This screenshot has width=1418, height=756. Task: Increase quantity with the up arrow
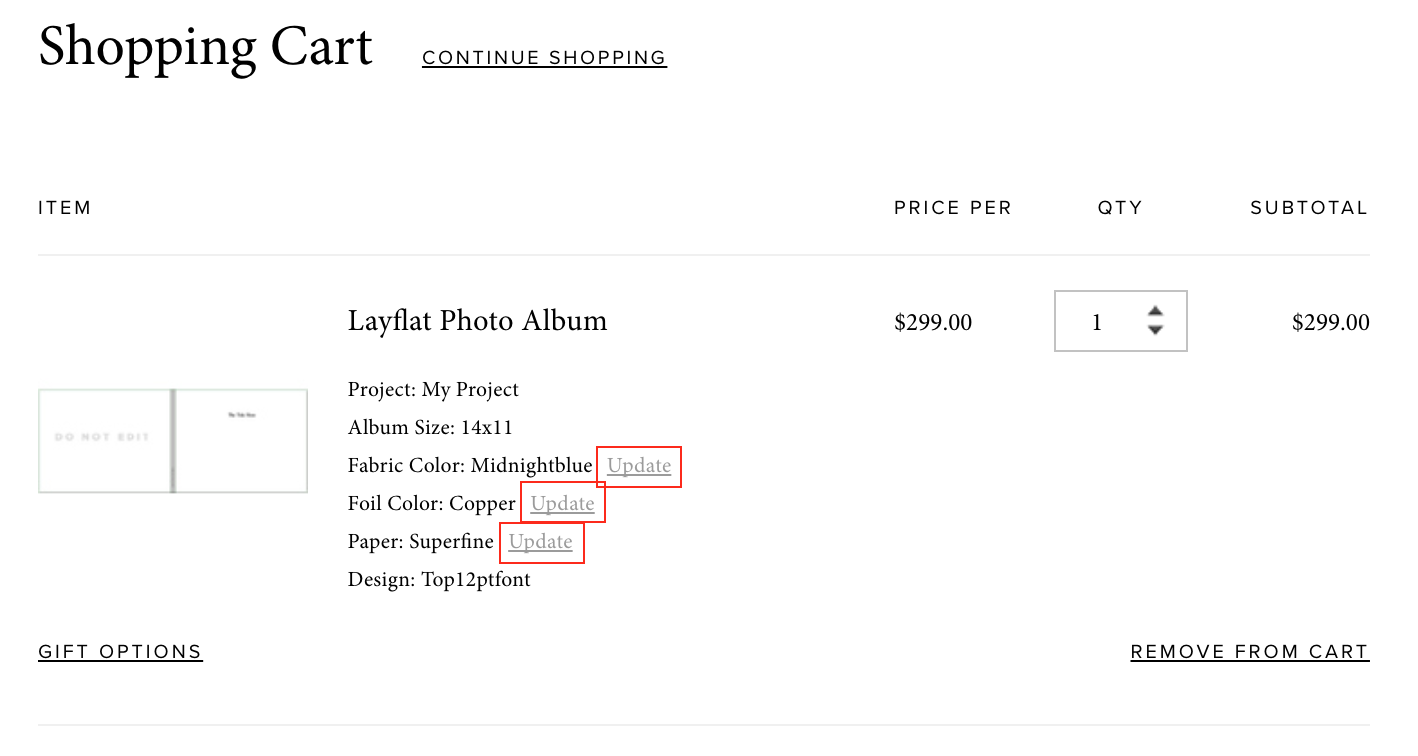(x=1155, y=311)
